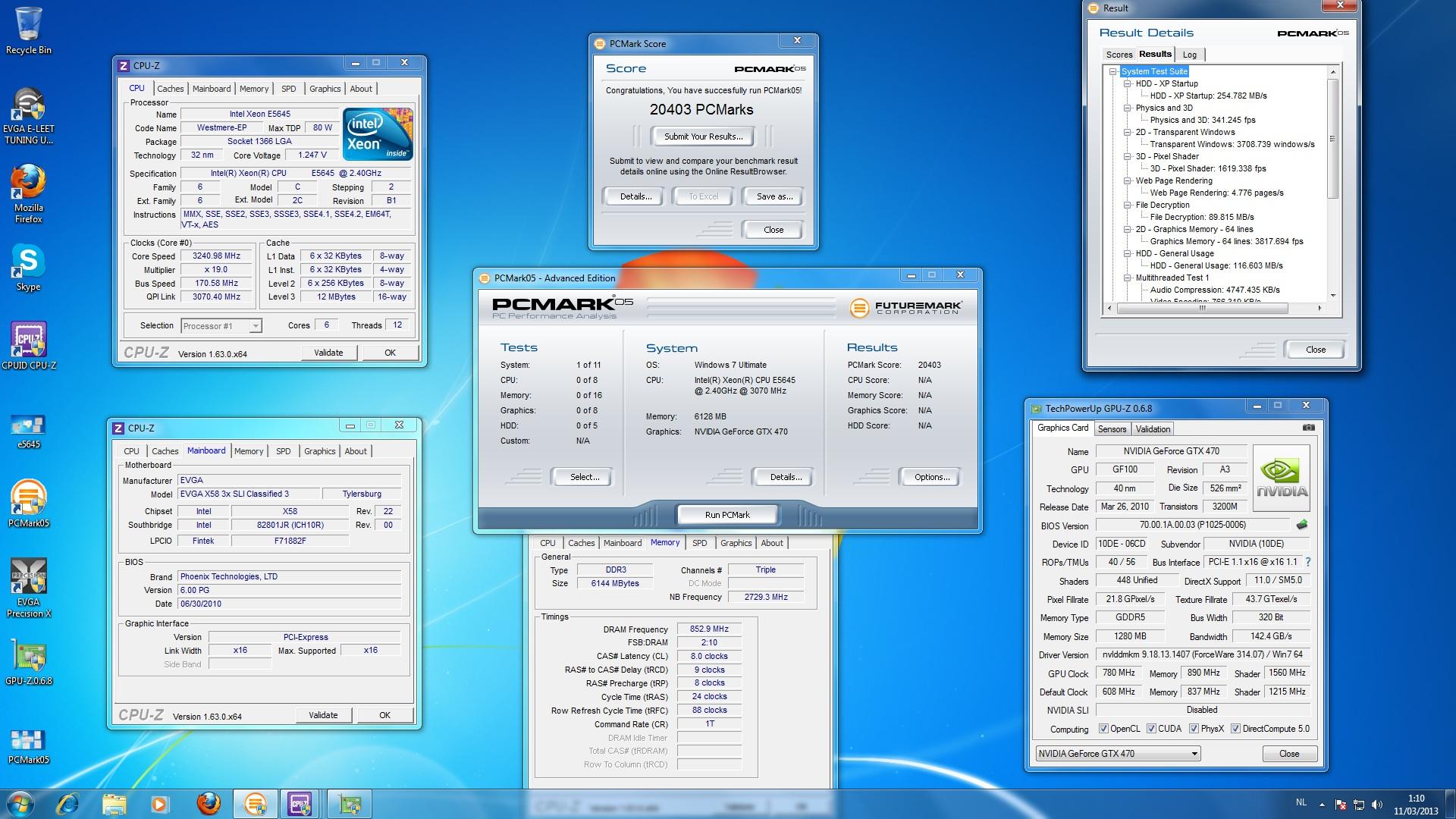Viewport: 1456px width, 819px height.
Task: Click Options button under Results
Action: pyautogui.click(x=931, y=477)
